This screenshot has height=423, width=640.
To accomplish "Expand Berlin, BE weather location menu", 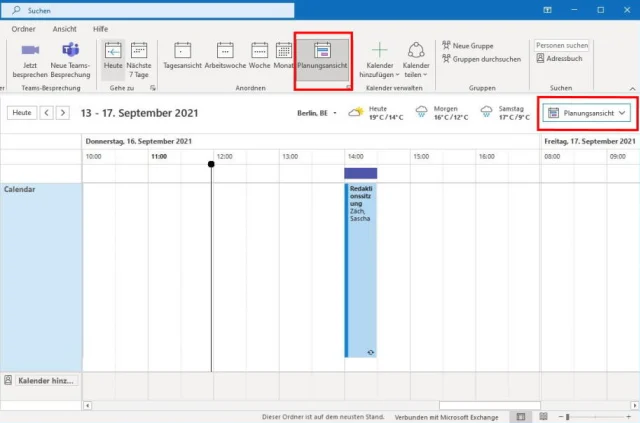I will point(318,114).
